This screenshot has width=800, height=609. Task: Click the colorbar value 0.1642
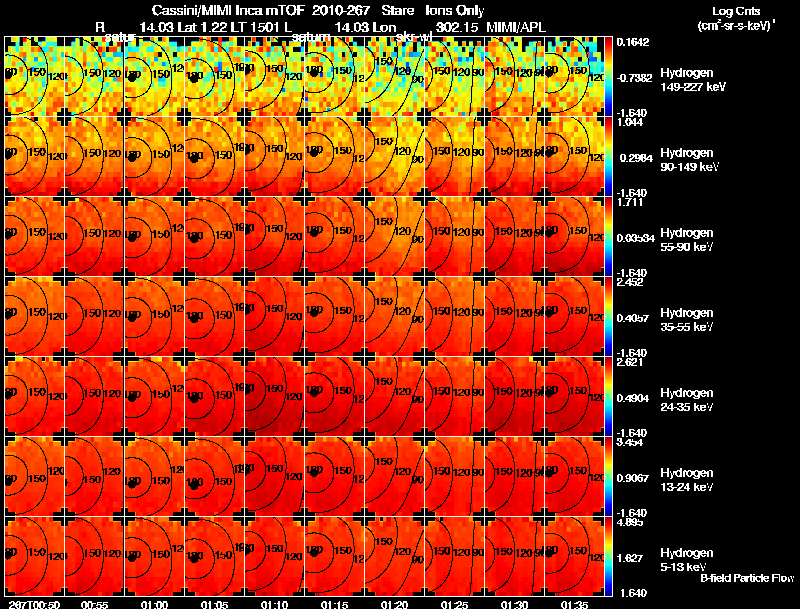633,42
